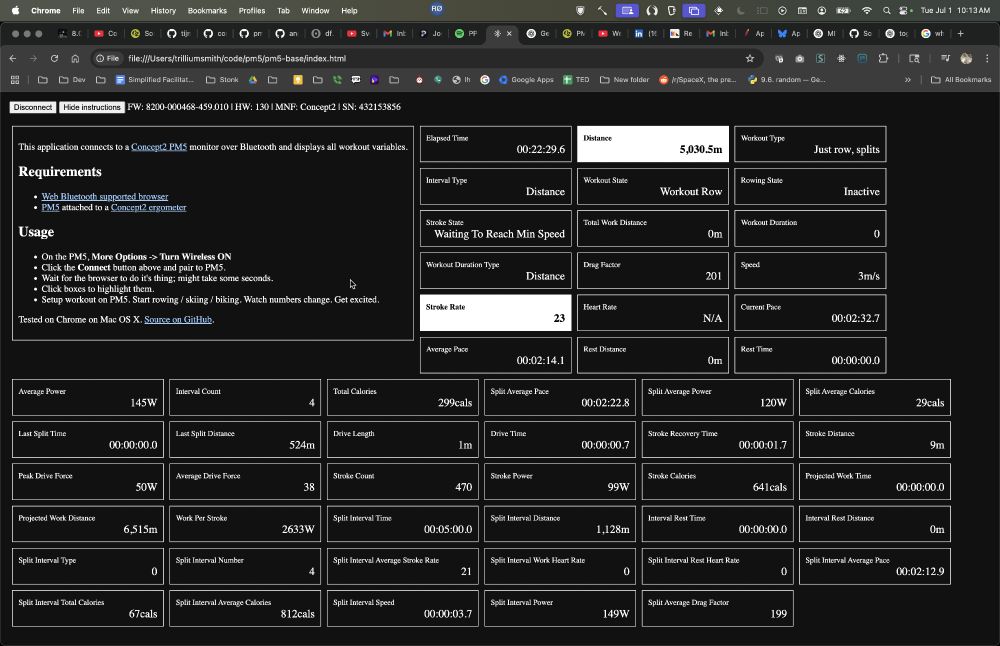
Task: Click the green S extension icon
Action: tap(820, 58)
